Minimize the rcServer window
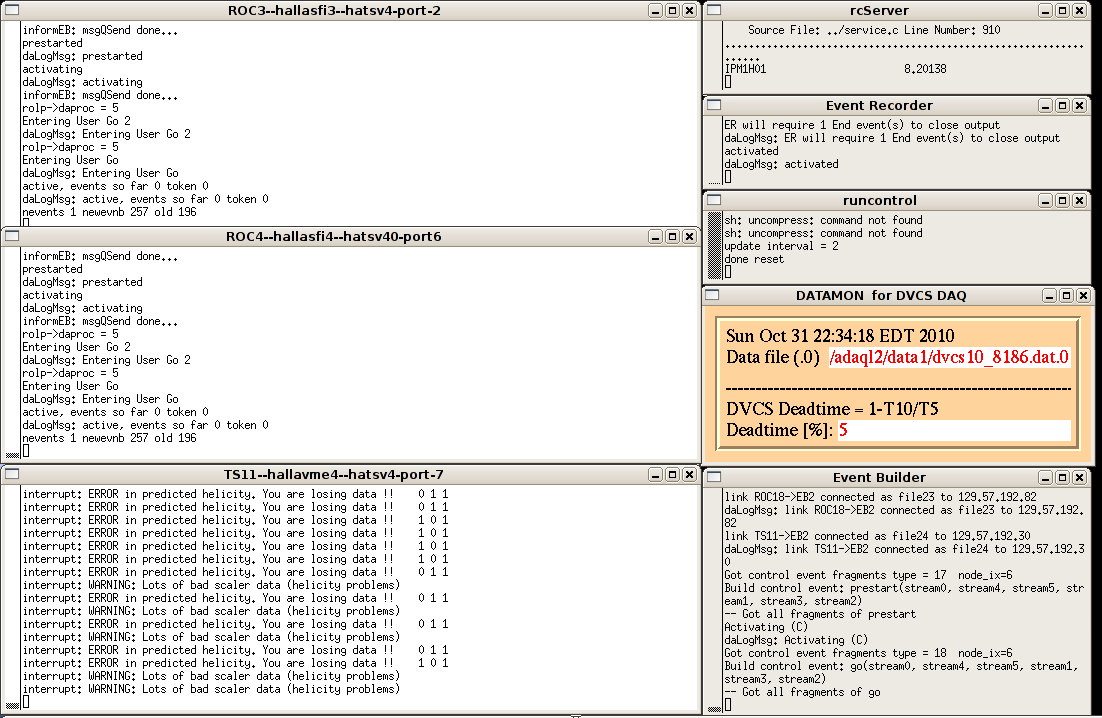This screenshot has height=718, width=1102. click(1045, 11)
